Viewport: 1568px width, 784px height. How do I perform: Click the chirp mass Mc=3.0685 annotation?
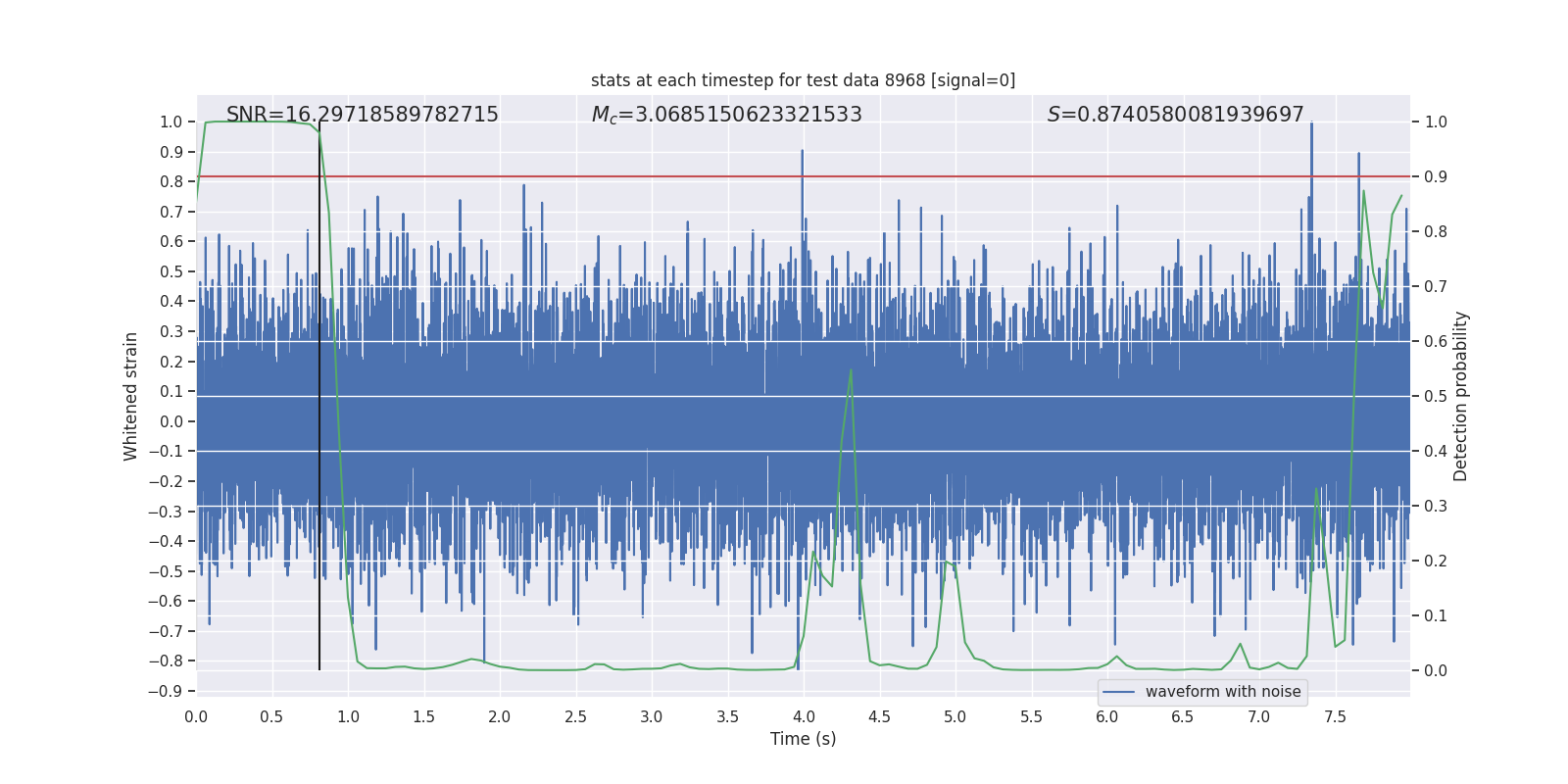(726, 115)
